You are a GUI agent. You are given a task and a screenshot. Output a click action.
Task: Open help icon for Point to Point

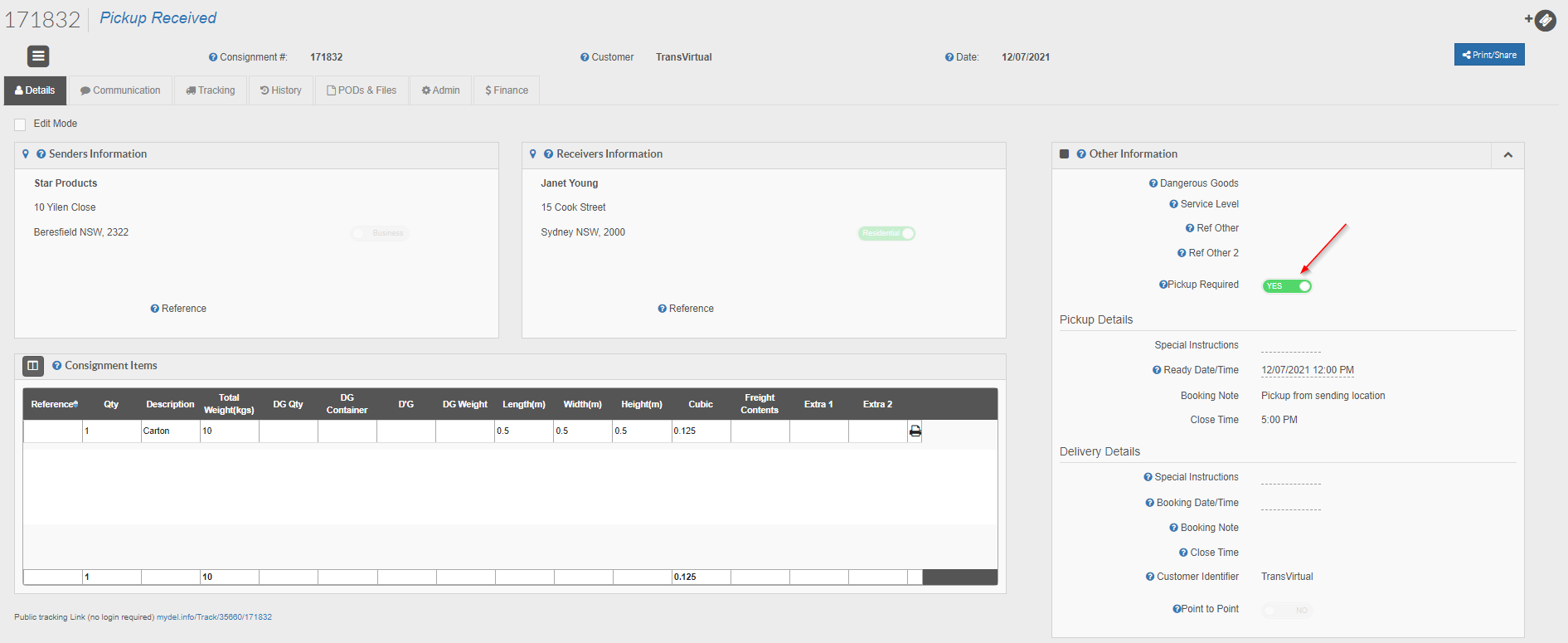point(1177,609)
